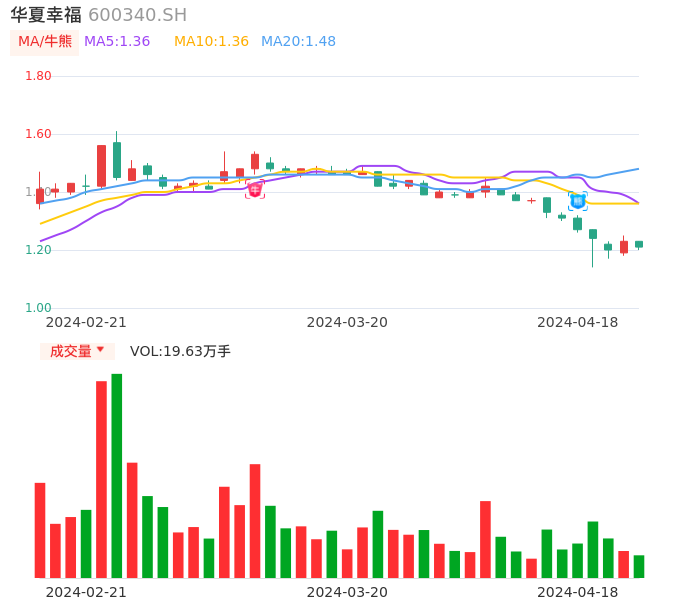The image size is (686, 606).
Task: Click the 1.80 price axis label
Action: point(38,76)
